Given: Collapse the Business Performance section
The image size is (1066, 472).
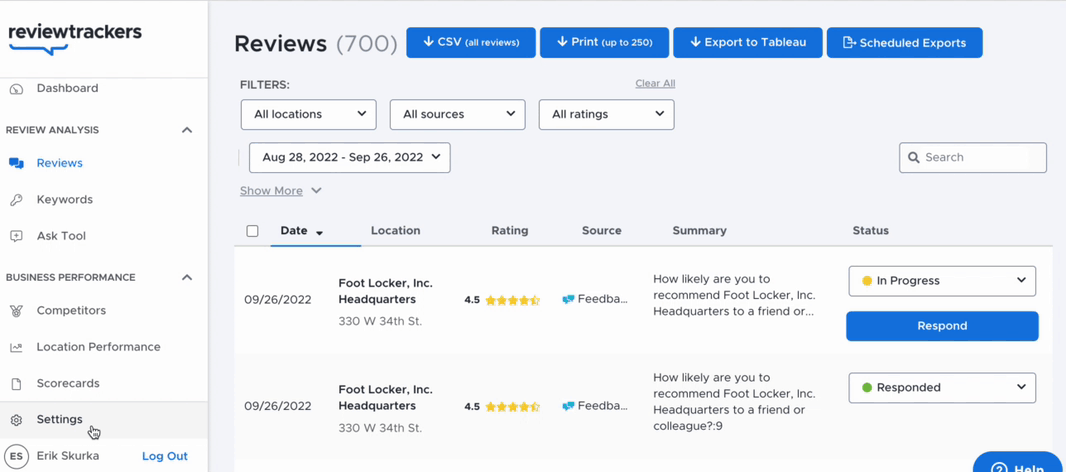Looking at the screenshot, I should pos(187,277).
